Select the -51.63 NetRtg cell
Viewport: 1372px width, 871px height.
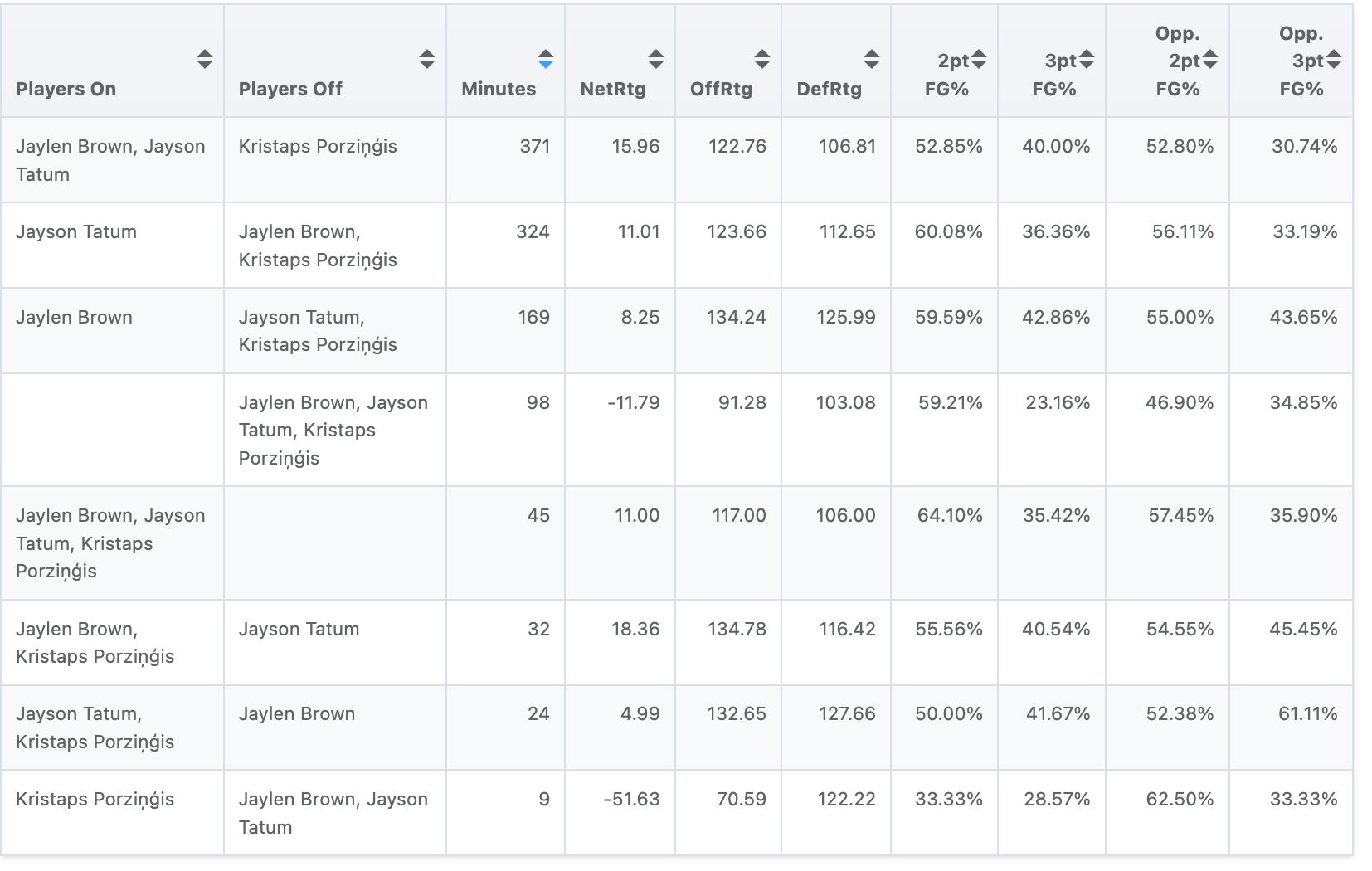coord(632,799)
